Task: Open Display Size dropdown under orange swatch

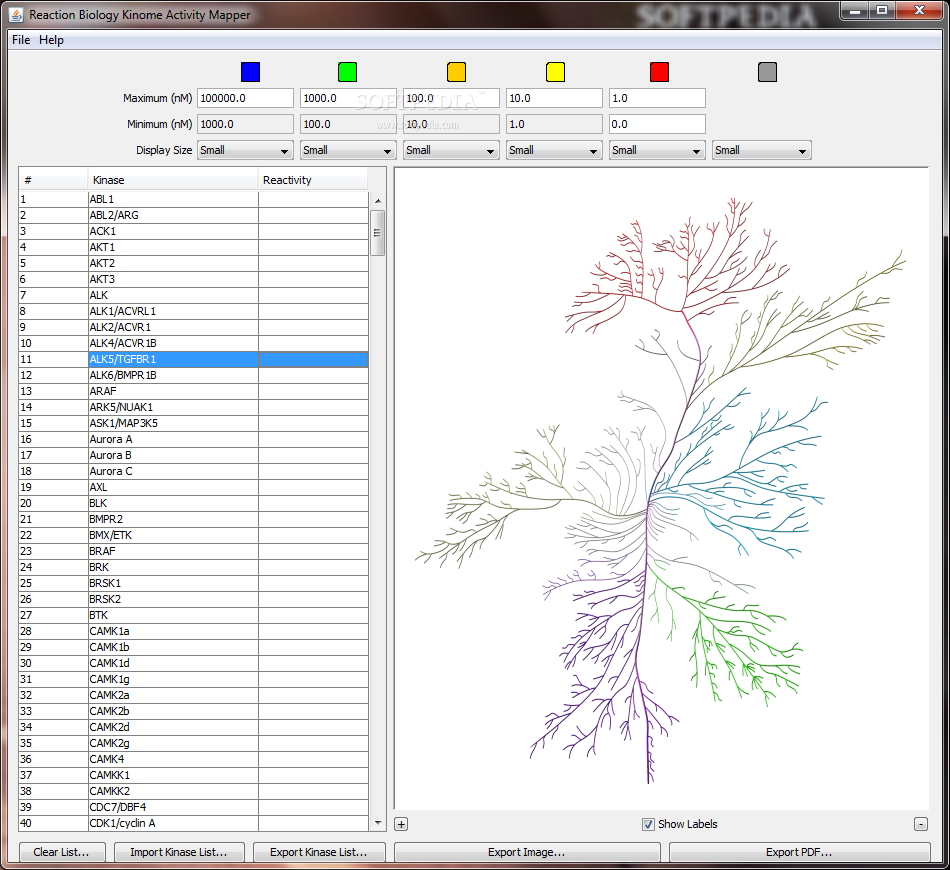Action: point(451,150)
